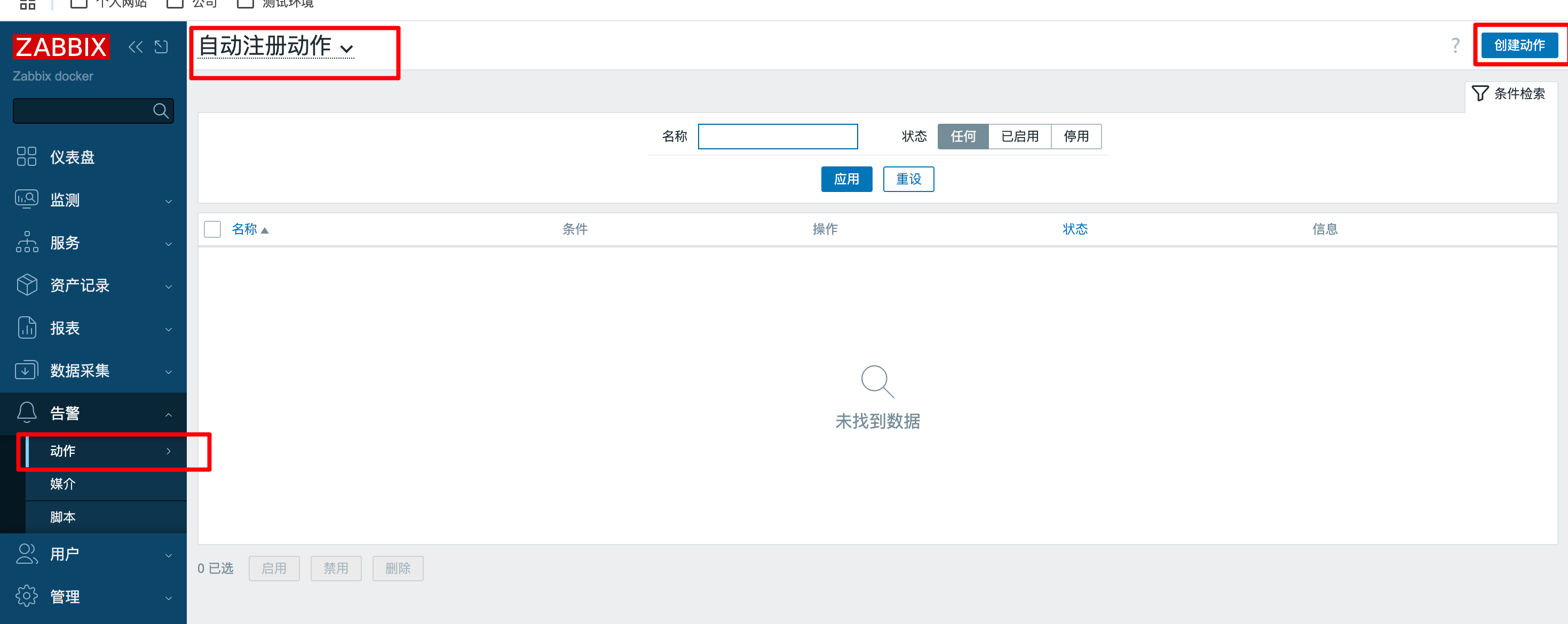Click the 告警 bell icon
The image size is (1568, 624).
pos(26,412)
